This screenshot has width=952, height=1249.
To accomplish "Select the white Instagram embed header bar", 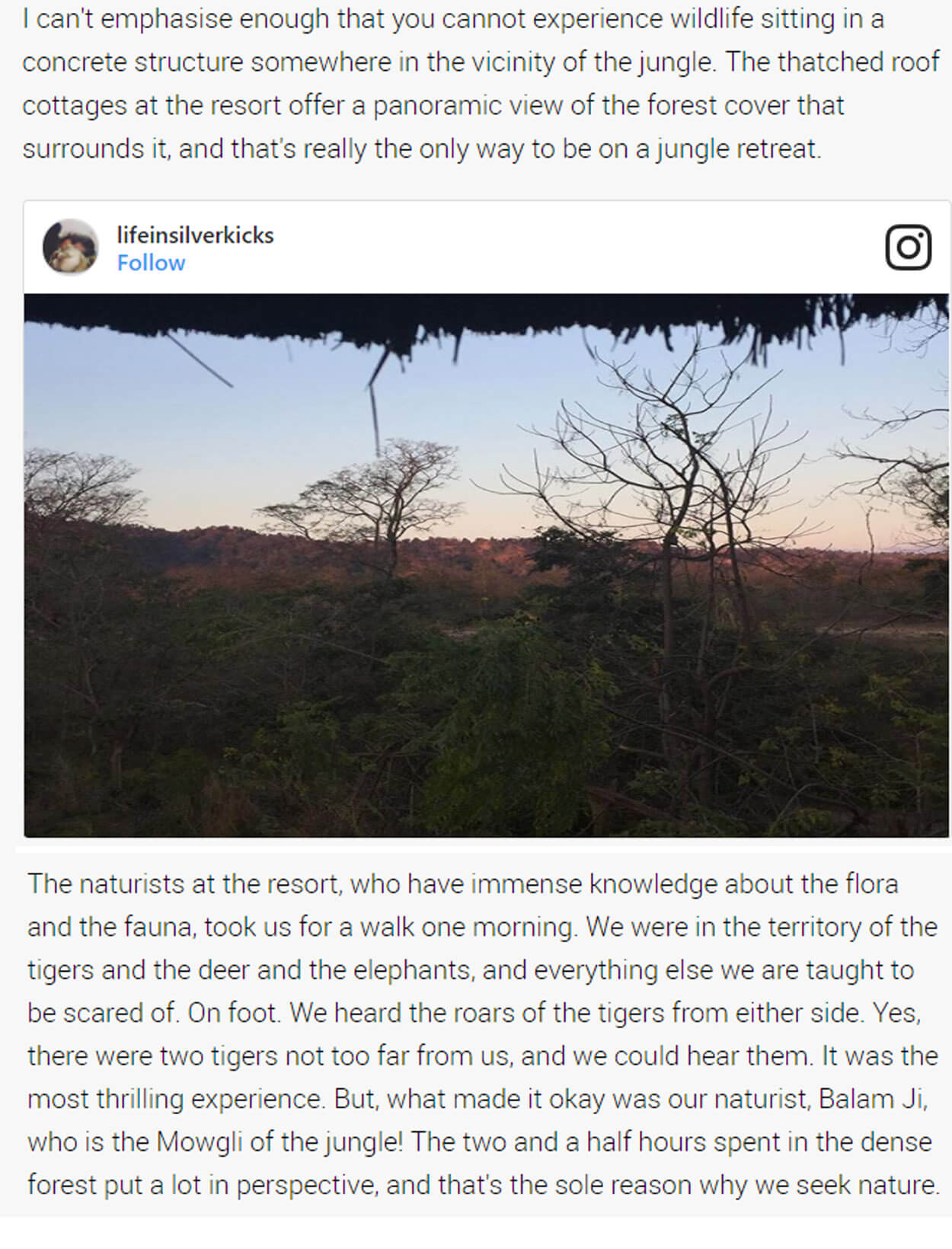I will 486,248.
